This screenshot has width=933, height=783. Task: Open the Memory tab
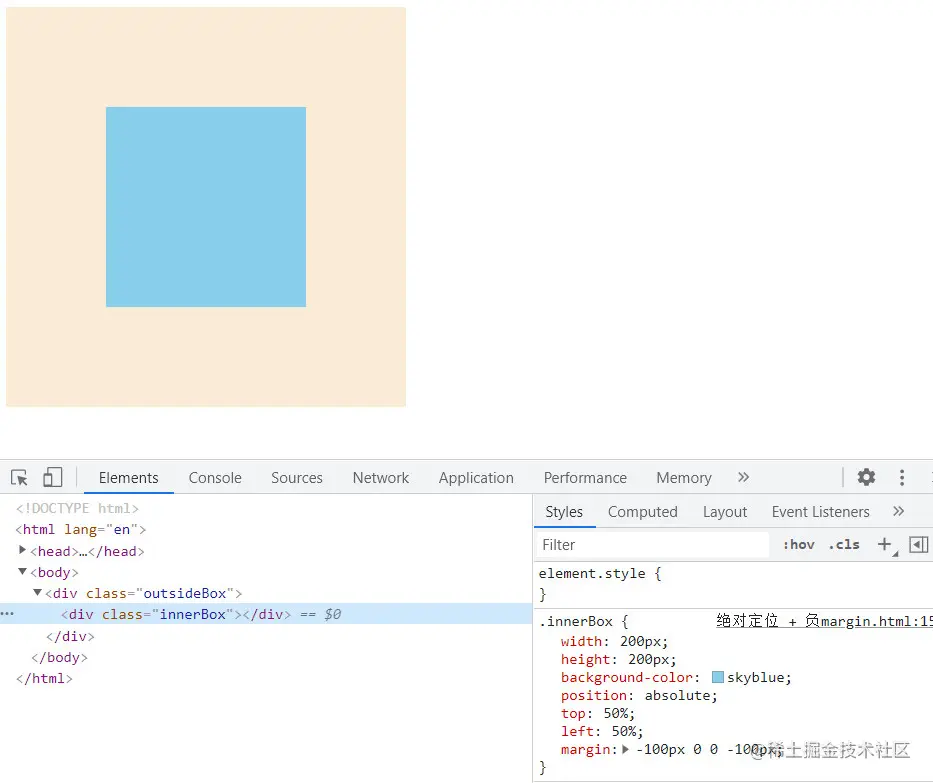(684, 478)
